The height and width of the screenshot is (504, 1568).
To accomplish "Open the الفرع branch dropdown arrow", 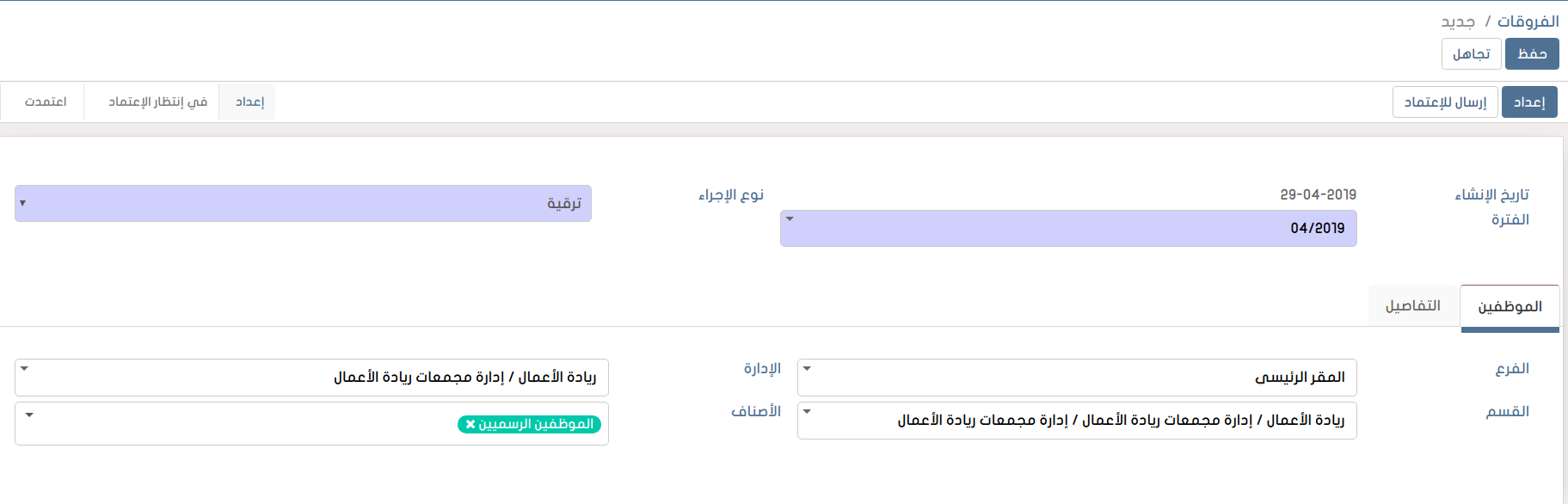I will tap(807, 369).
